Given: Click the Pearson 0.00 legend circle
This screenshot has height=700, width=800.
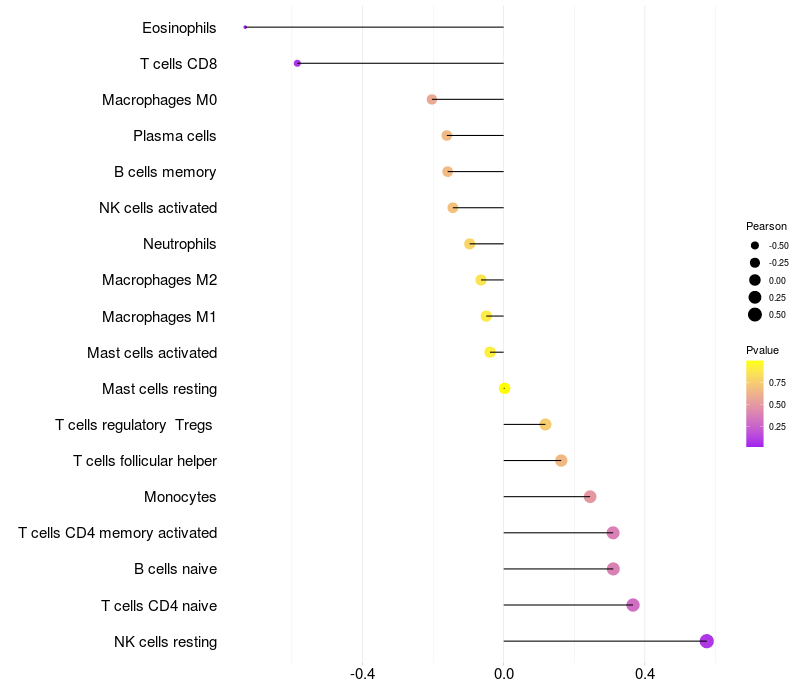Looking at the screenshot, I should (755, 280).
